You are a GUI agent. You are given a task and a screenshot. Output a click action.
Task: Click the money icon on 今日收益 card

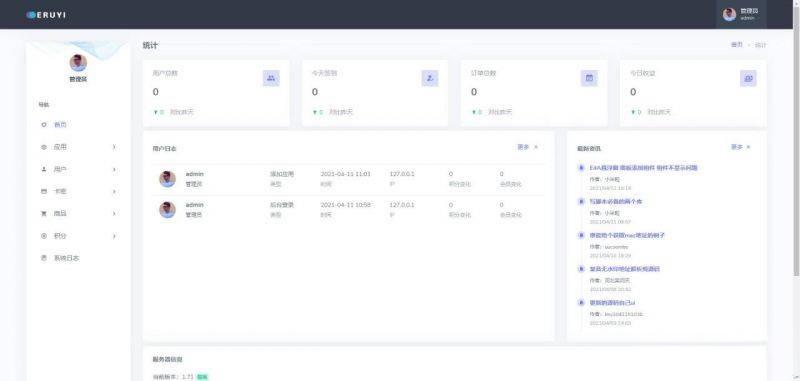[748, 78]
